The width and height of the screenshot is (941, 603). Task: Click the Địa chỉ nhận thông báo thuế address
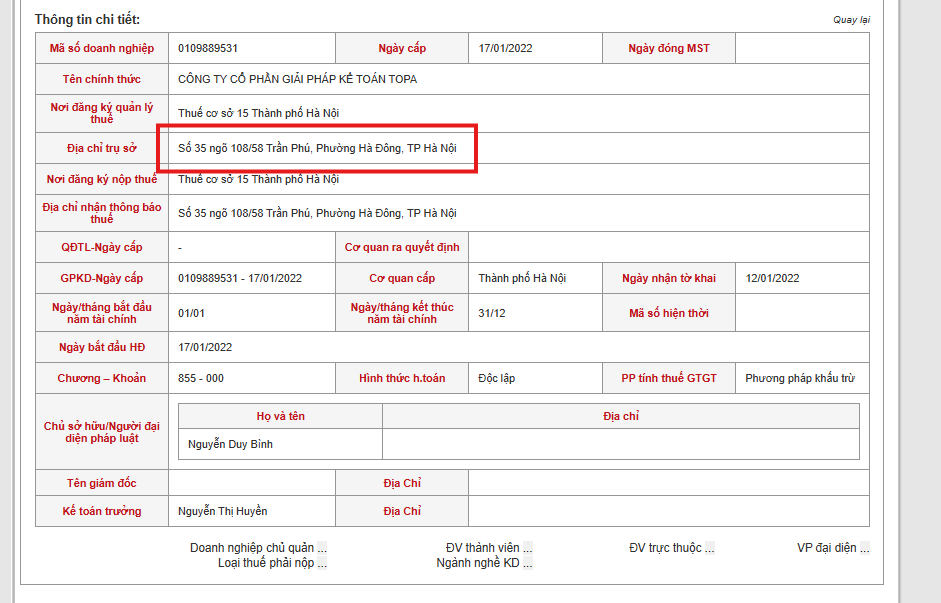317,213
